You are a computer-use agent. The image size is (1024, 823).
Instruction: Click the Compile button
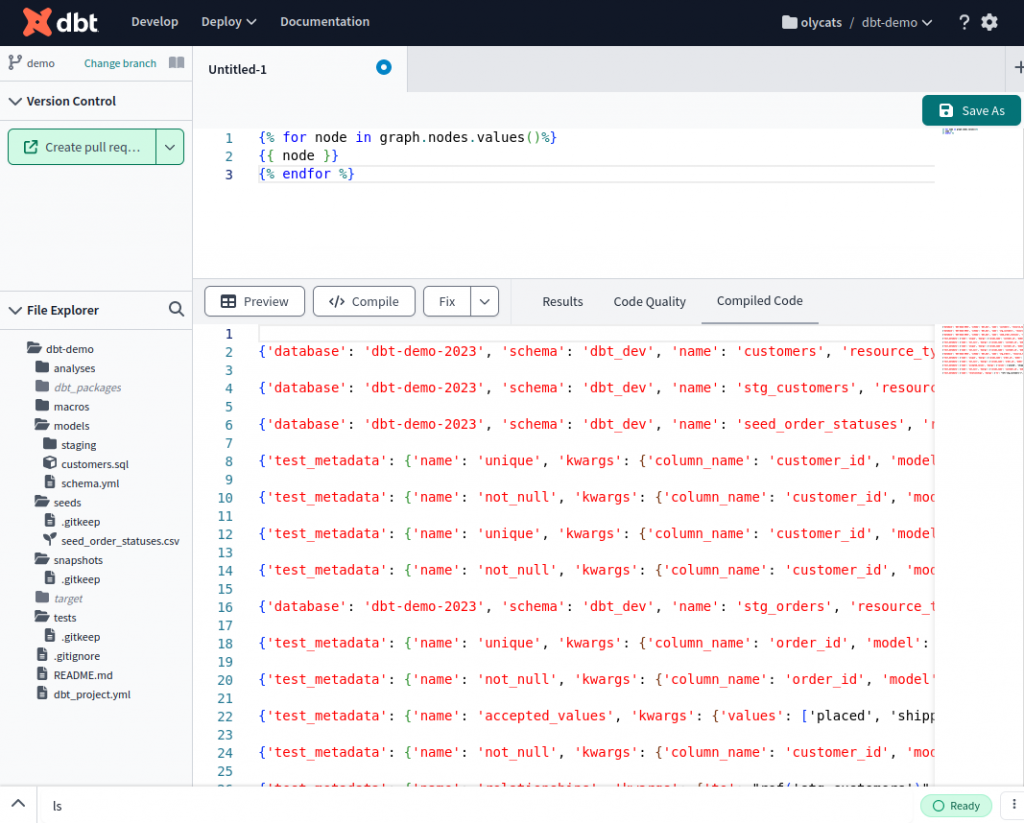tap(364, 302)
